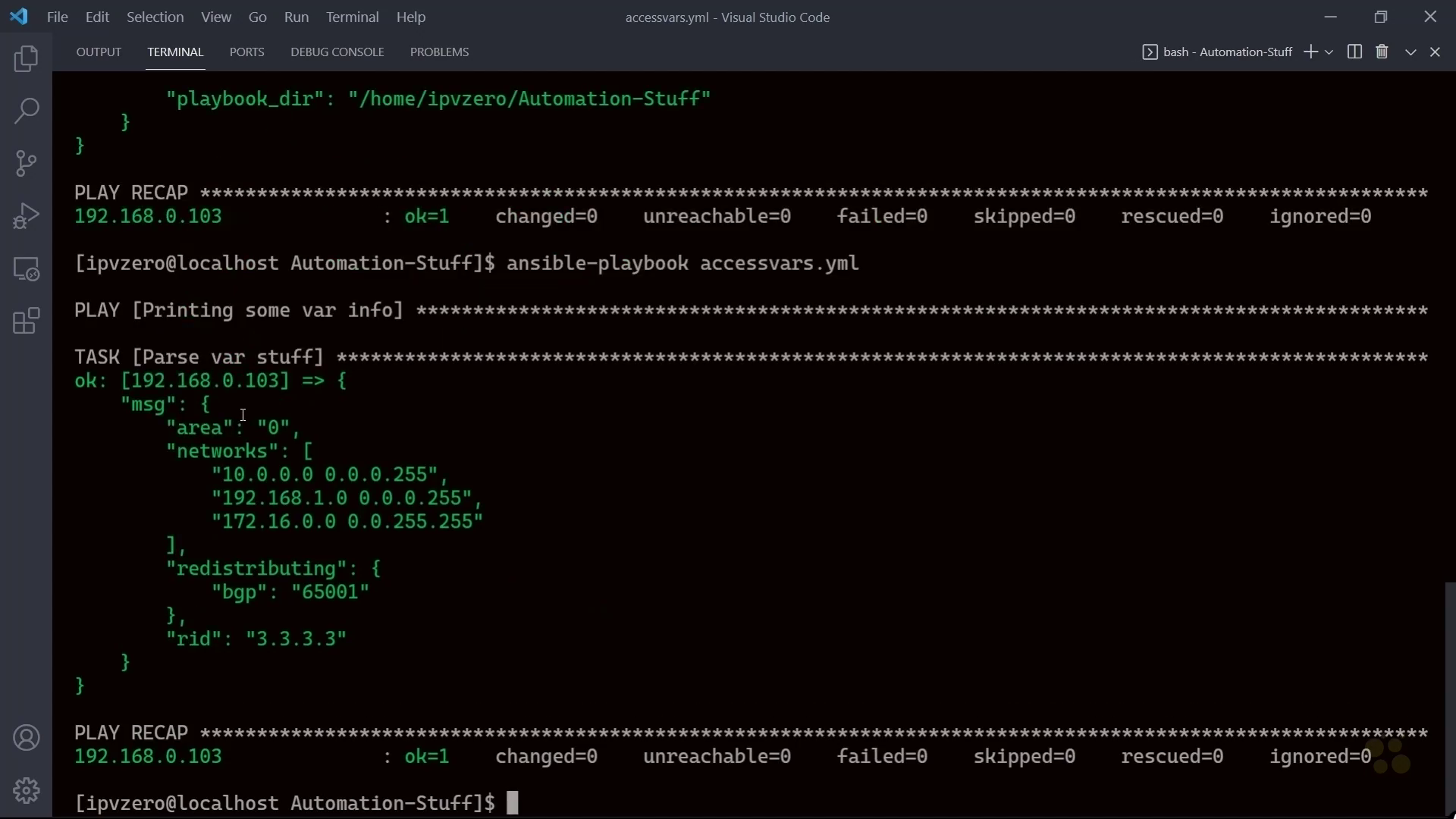Restore down the VS Code window
Viewport: 1456px width, 819px height.
click(1381, 17)
